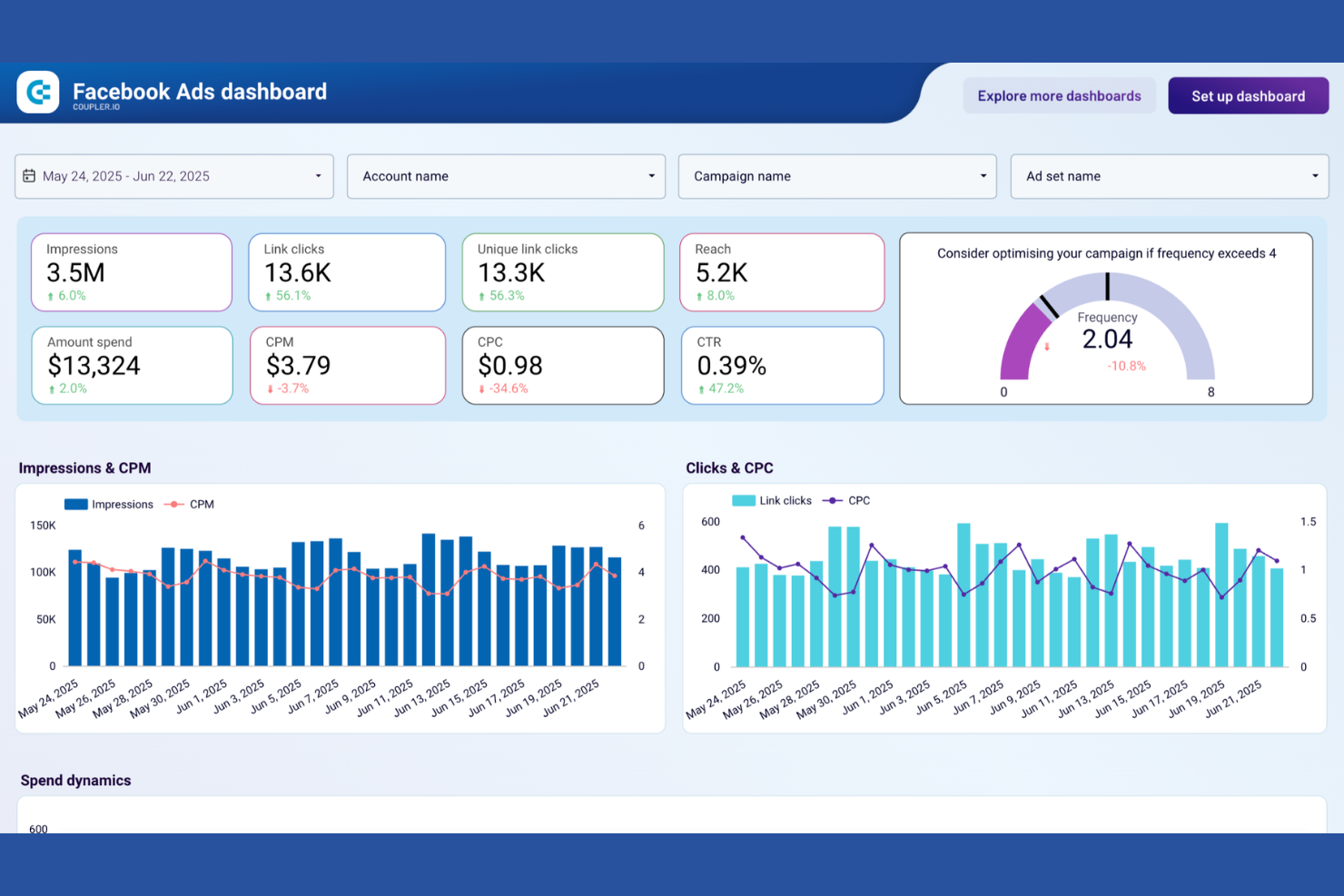The image size is (1344, 896).
Task: Click the -10.8% frequency change value
Action: pos(1126,367)
